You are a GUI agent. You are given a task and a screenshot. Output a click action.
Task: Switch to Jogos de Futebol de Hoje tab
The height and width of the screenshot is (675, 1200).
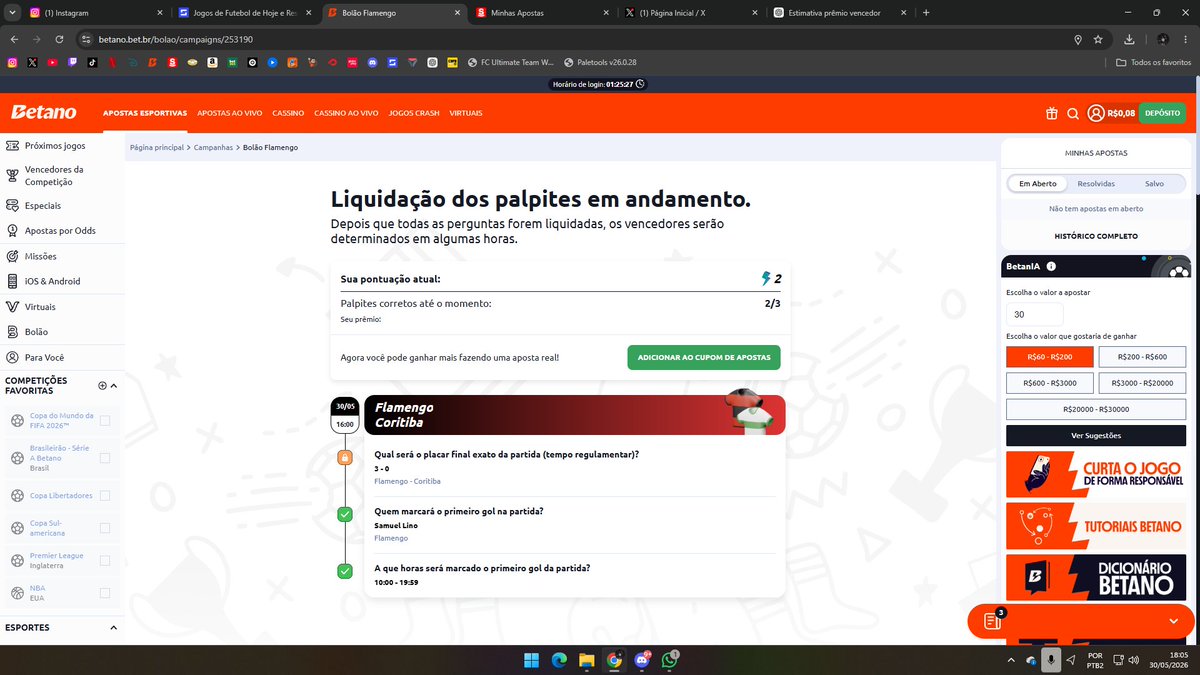[246, 12]
